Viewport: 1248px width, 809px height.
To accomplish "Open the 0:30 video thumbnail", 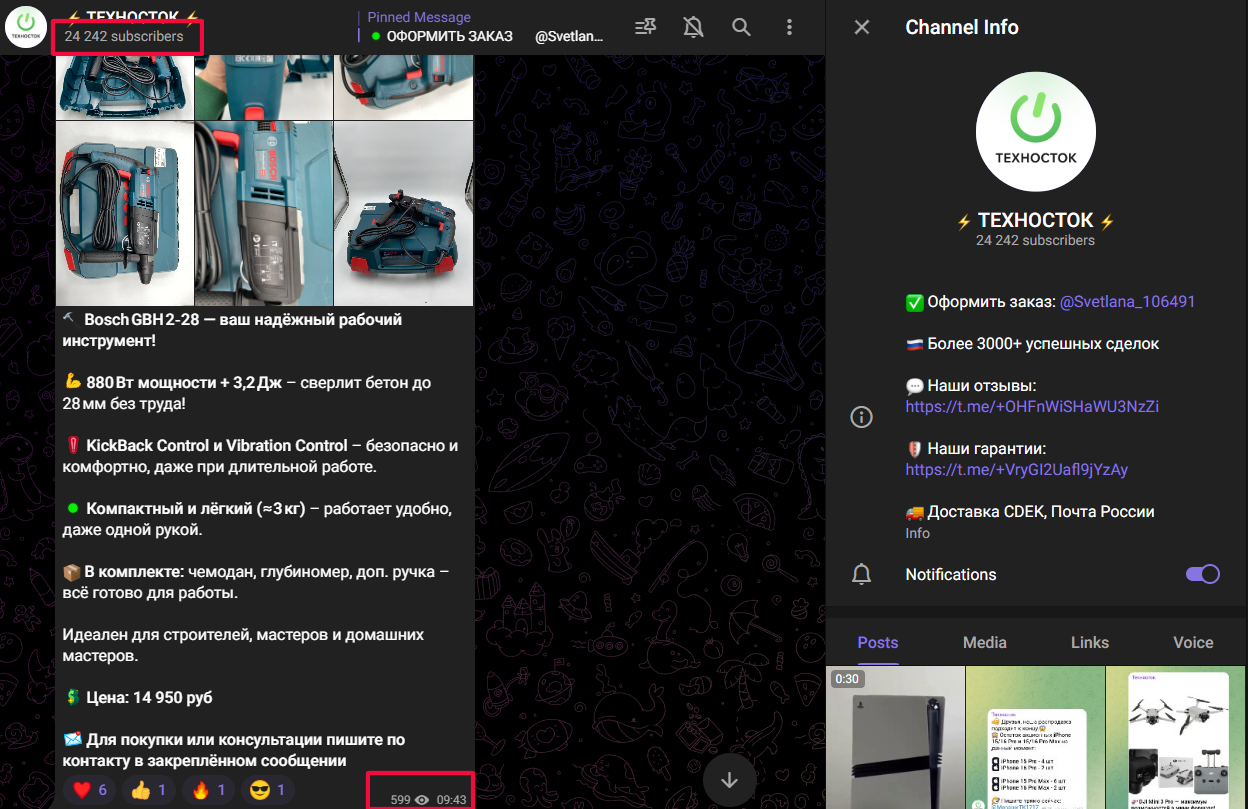I will pyautogui.click(x=895, y=737).
